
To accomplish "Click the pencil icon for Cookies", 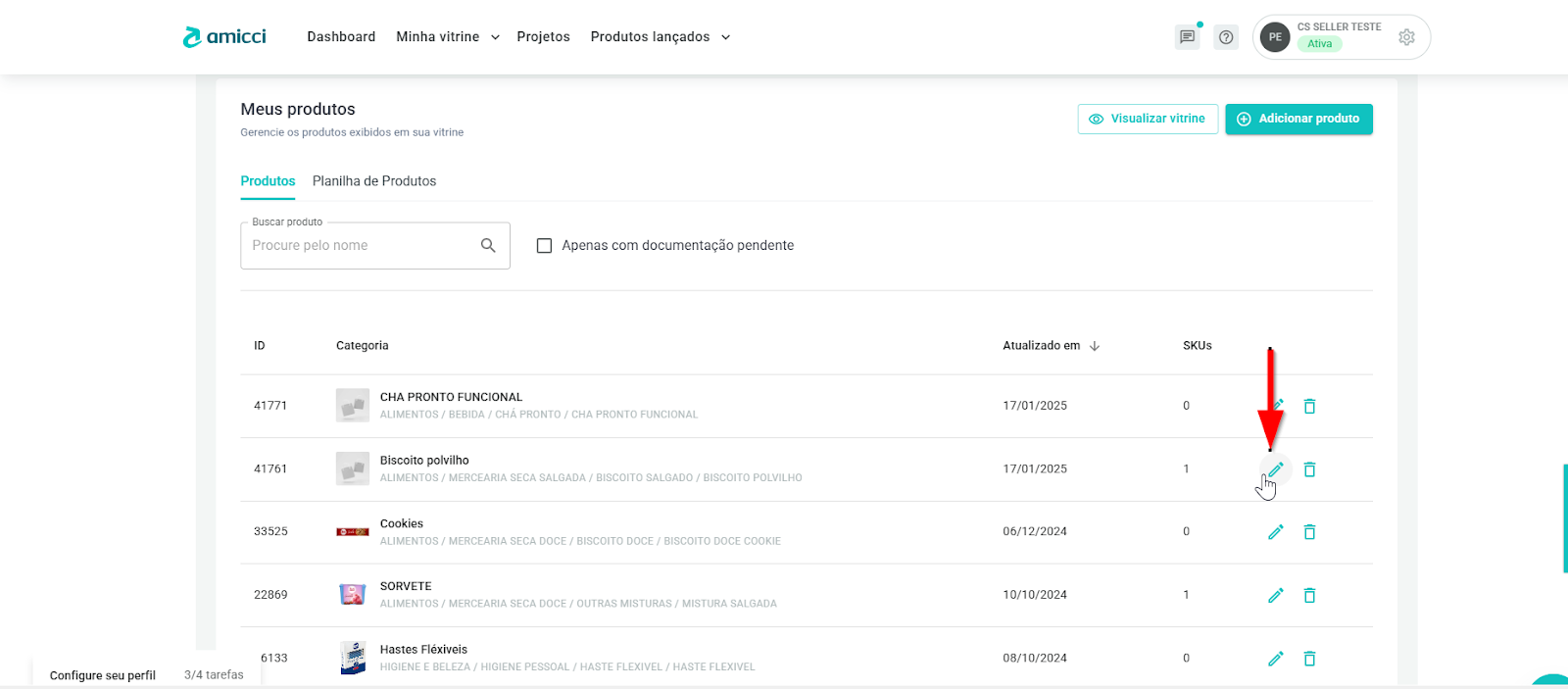I will click(x=1275, y=532).
